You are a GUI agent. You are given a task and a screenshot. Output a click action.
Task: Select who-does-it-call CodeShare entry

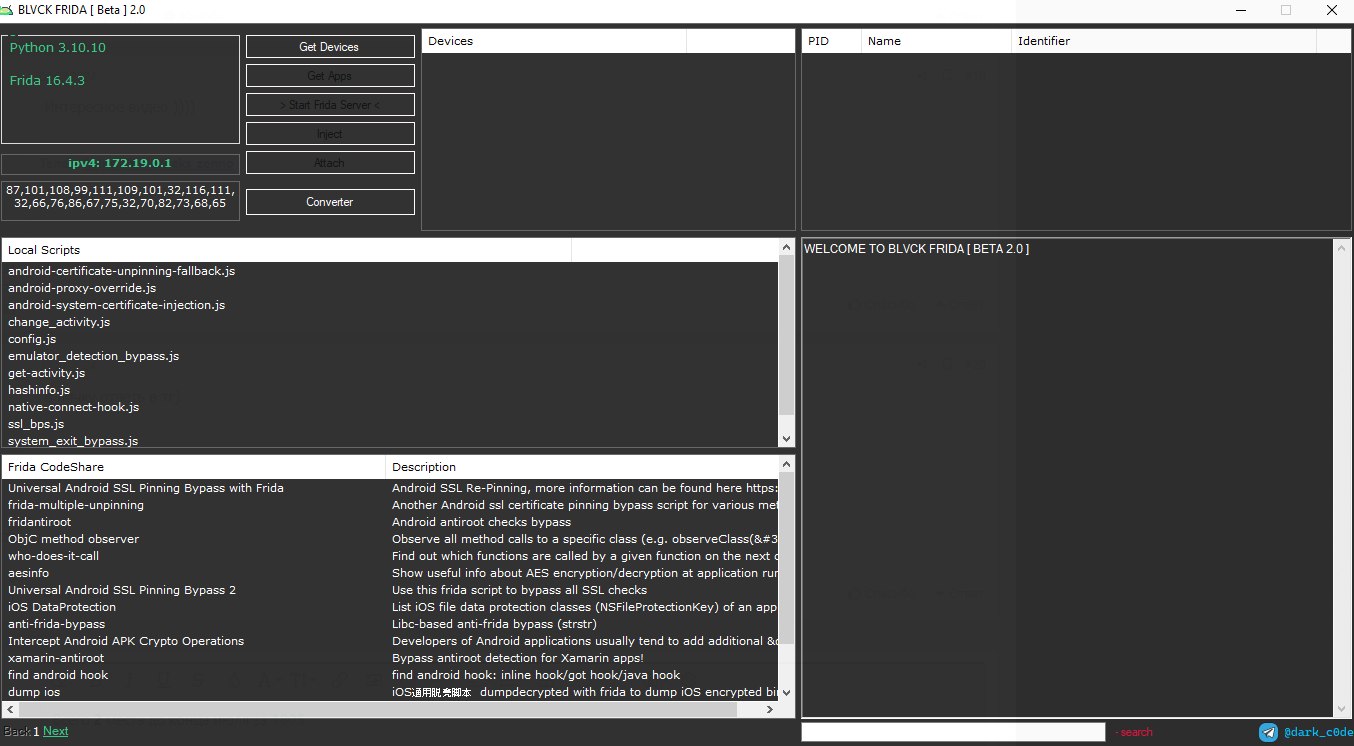(54, 556)
